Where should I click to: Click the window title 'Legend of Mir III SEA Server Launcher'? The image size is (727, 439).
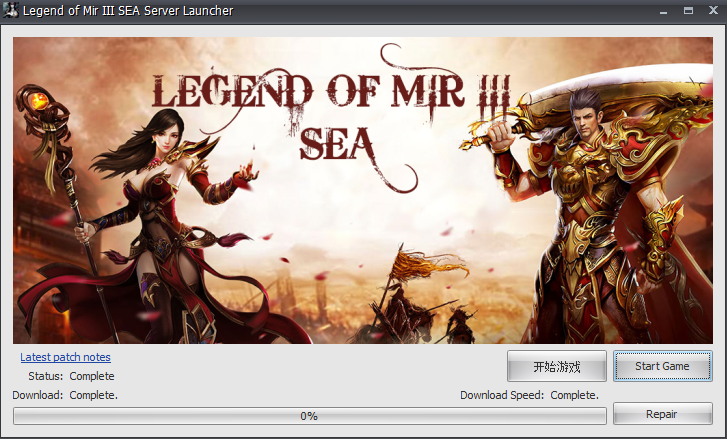click(128, 10)
